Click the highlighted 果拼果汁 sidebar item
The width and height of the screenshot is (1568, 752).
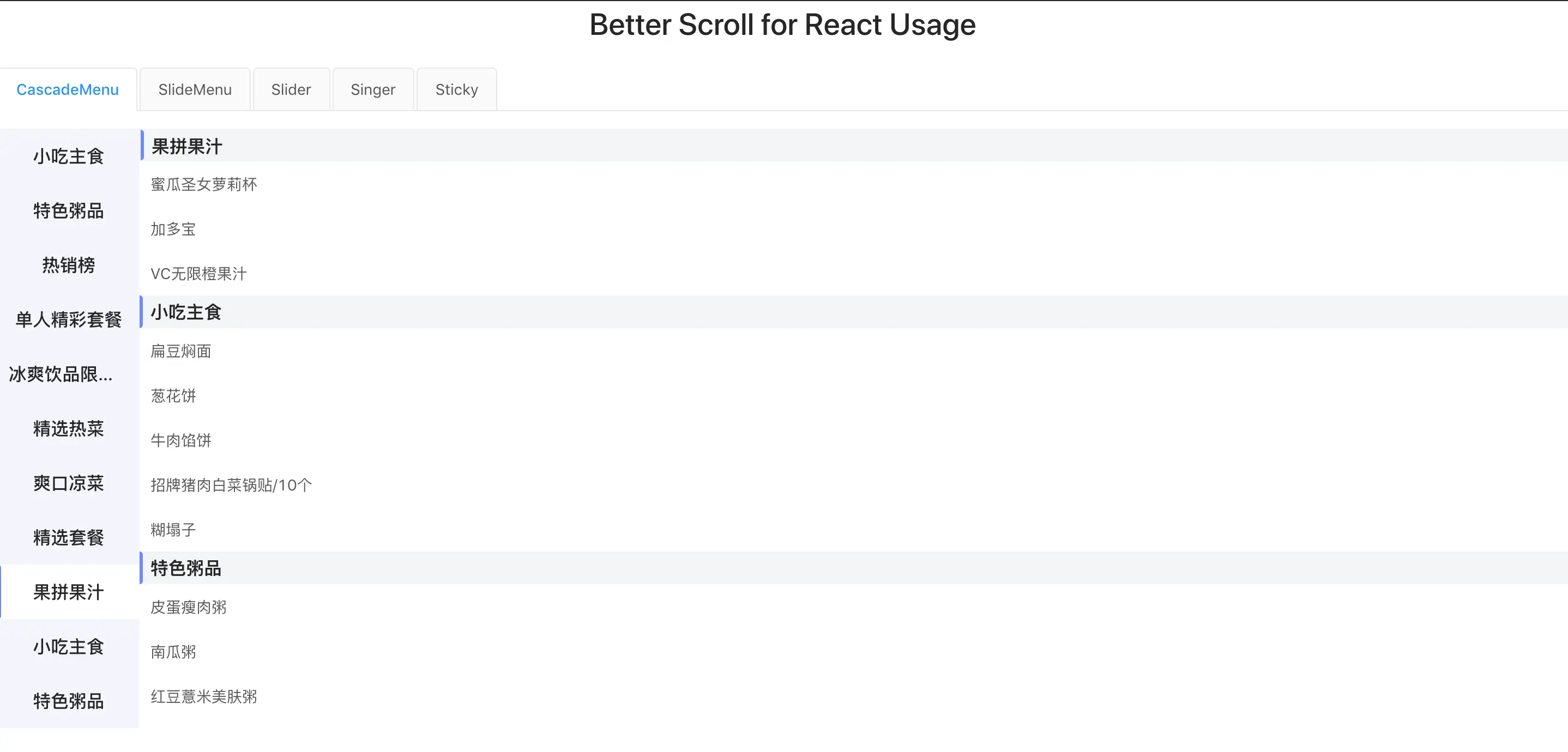coord(69,592)
